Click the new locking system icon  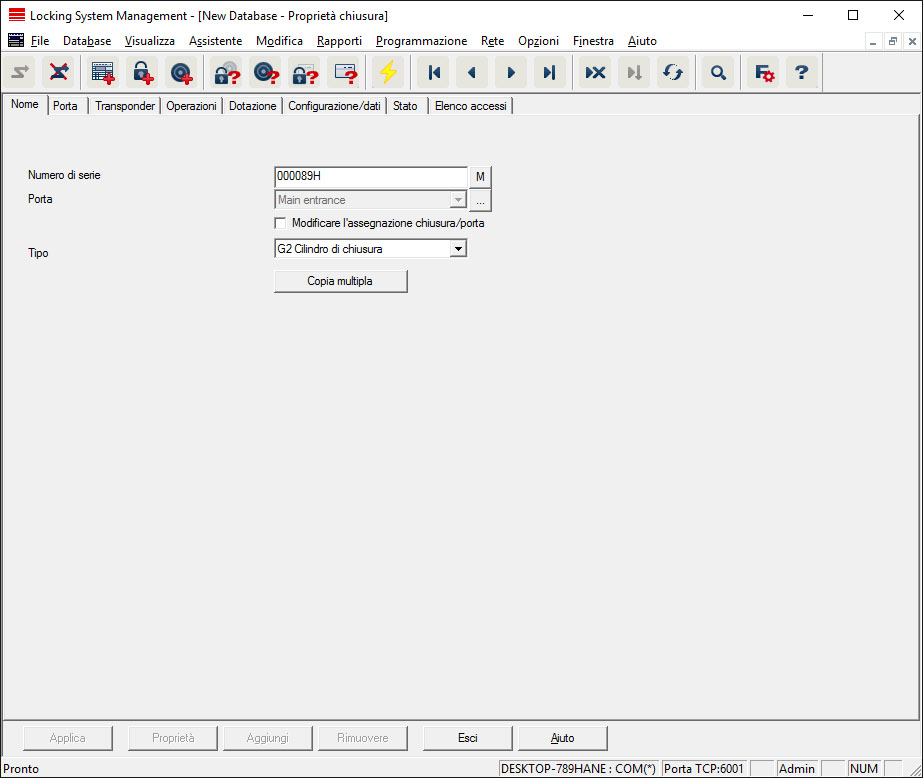click(x=103, y=73)
